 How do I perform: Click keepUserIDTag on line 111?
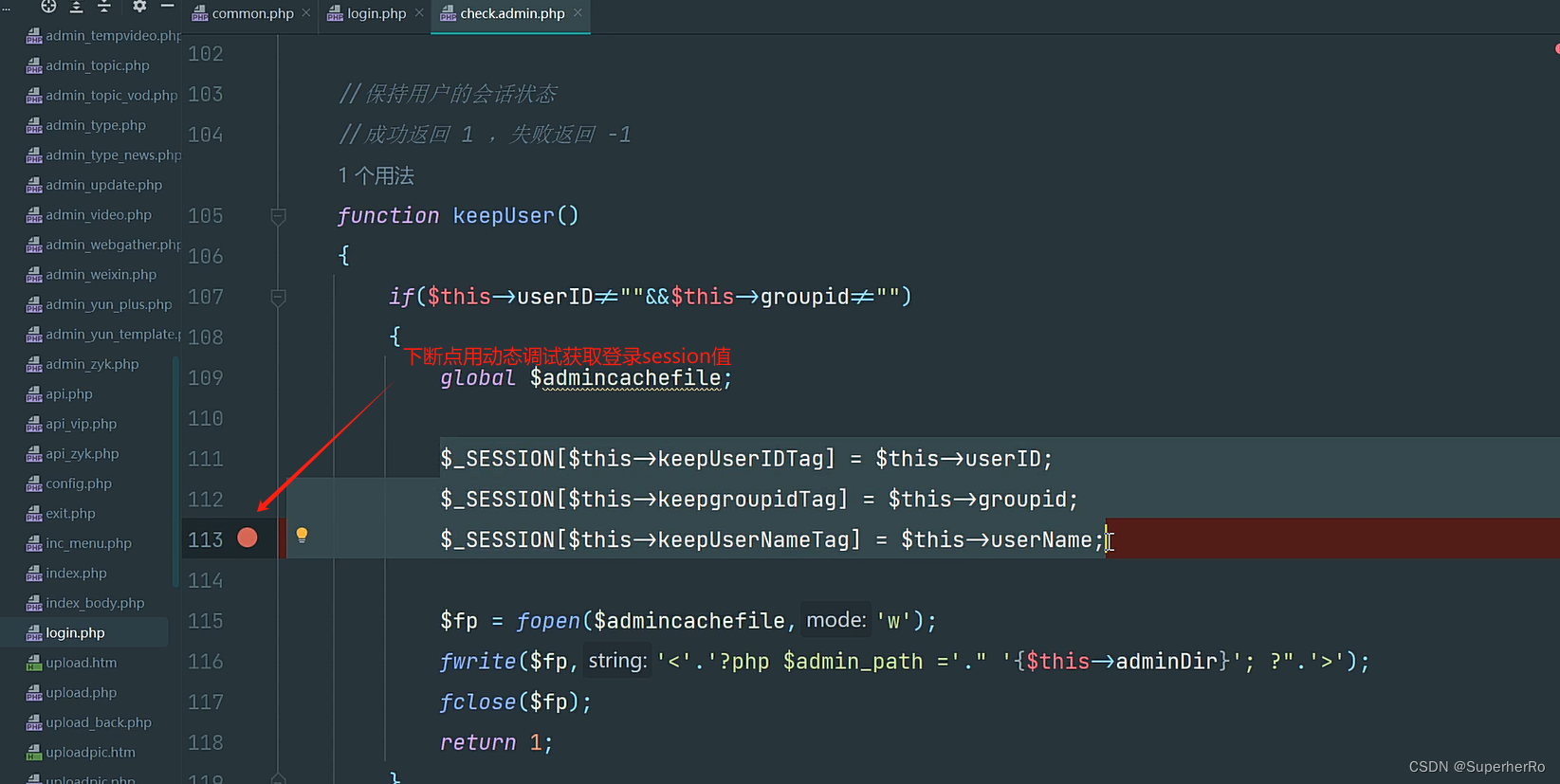pyautogui.click(x=741, y=459)
